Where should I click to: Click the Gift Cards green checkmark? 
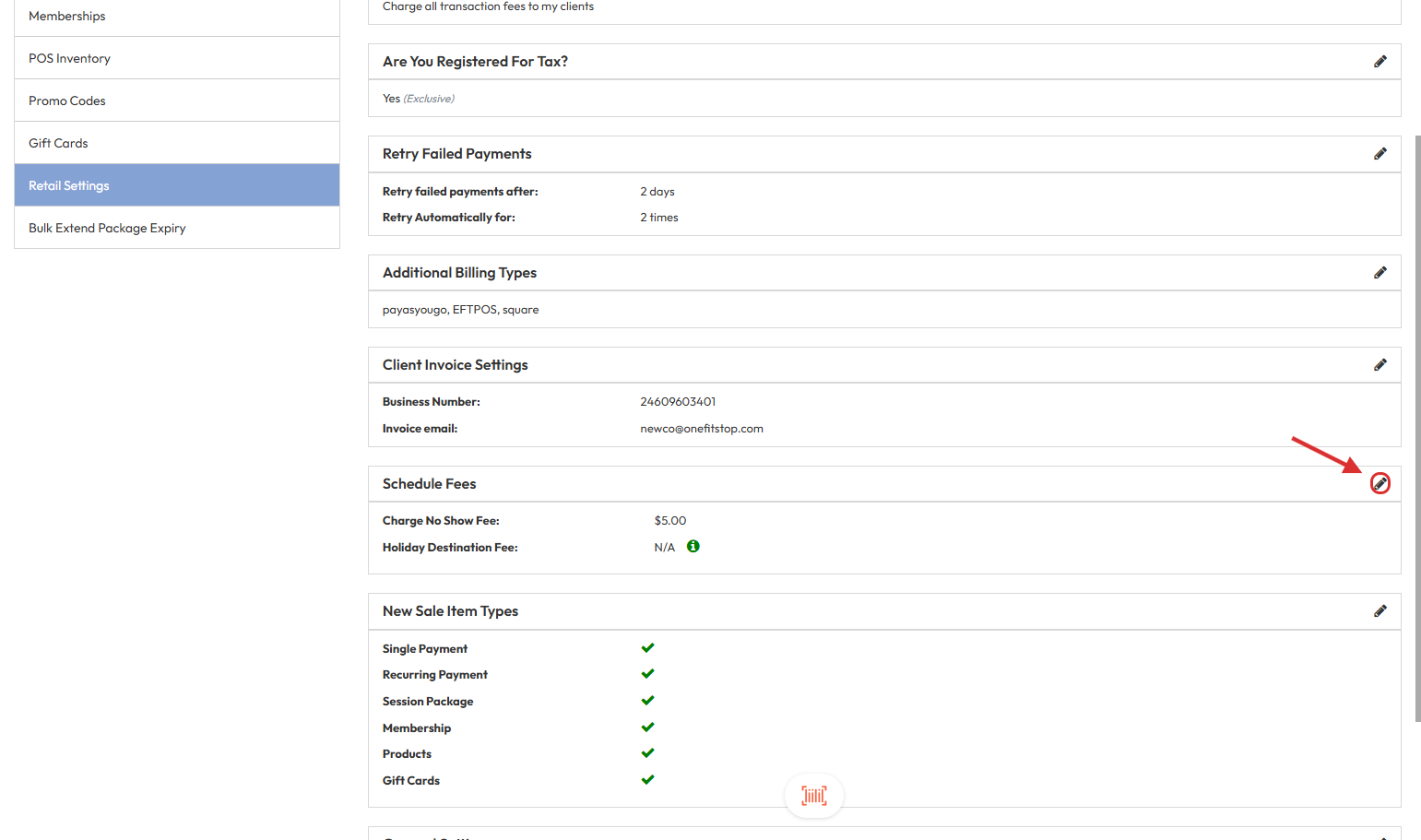coord(647,780)
